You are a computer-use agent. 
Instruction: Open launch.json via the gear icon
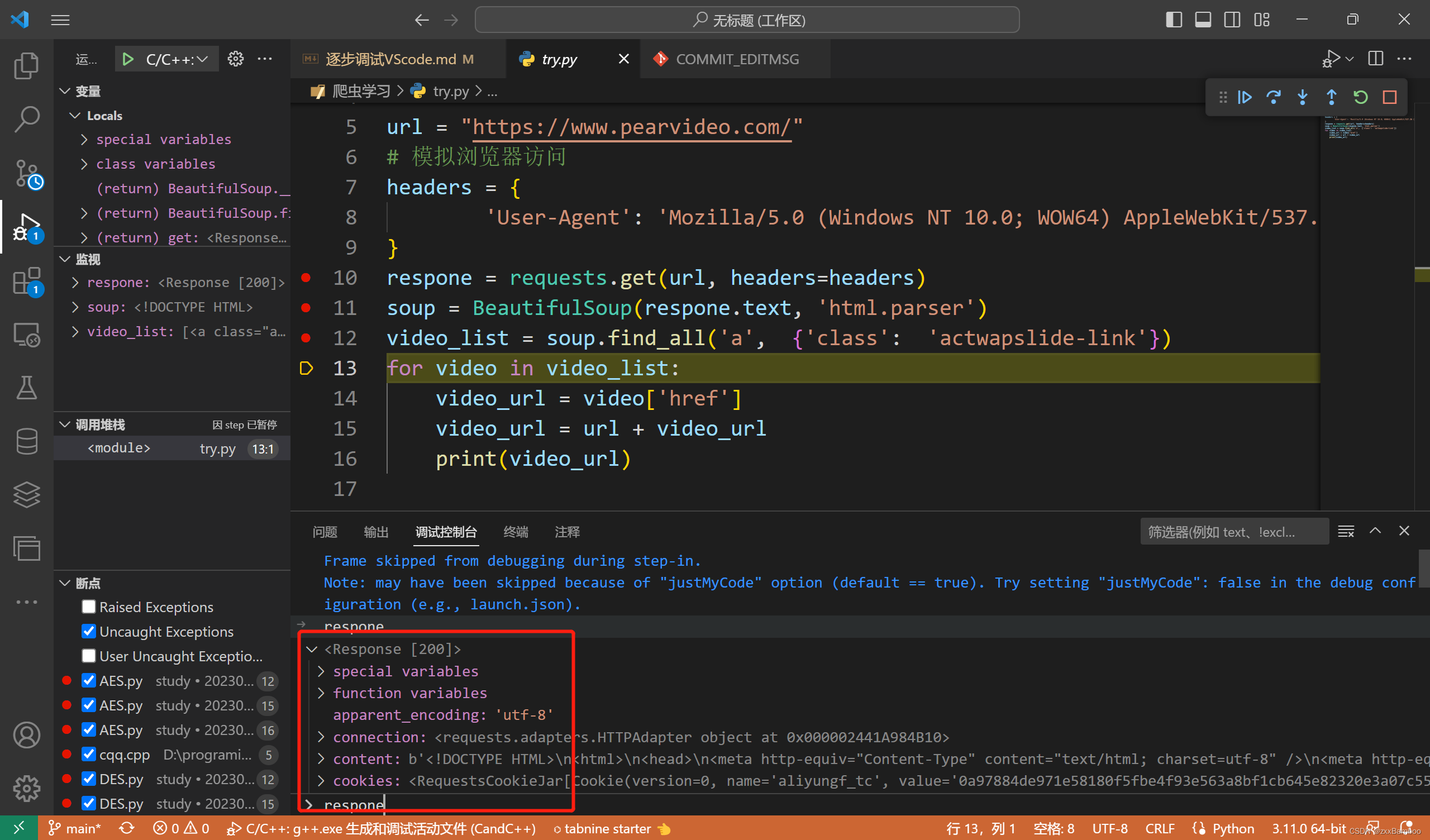tap(236, 59)
